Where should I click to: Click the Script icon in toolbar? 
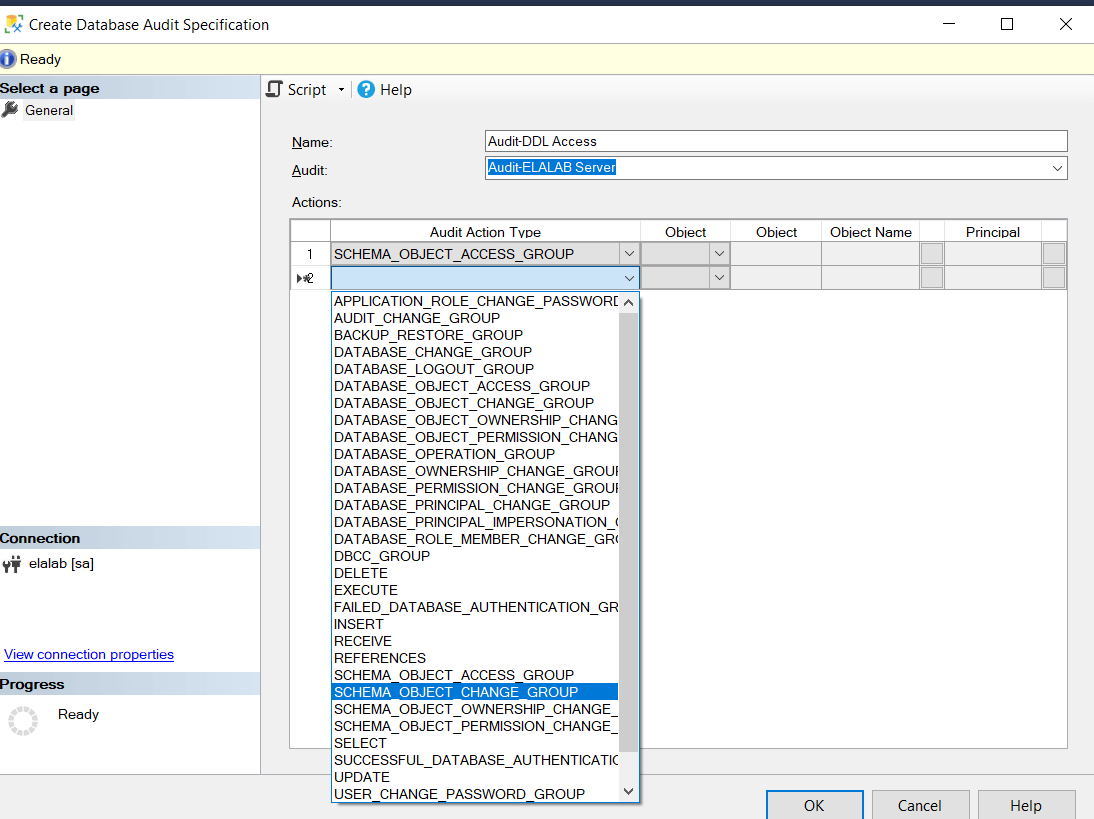click(275, 90)
